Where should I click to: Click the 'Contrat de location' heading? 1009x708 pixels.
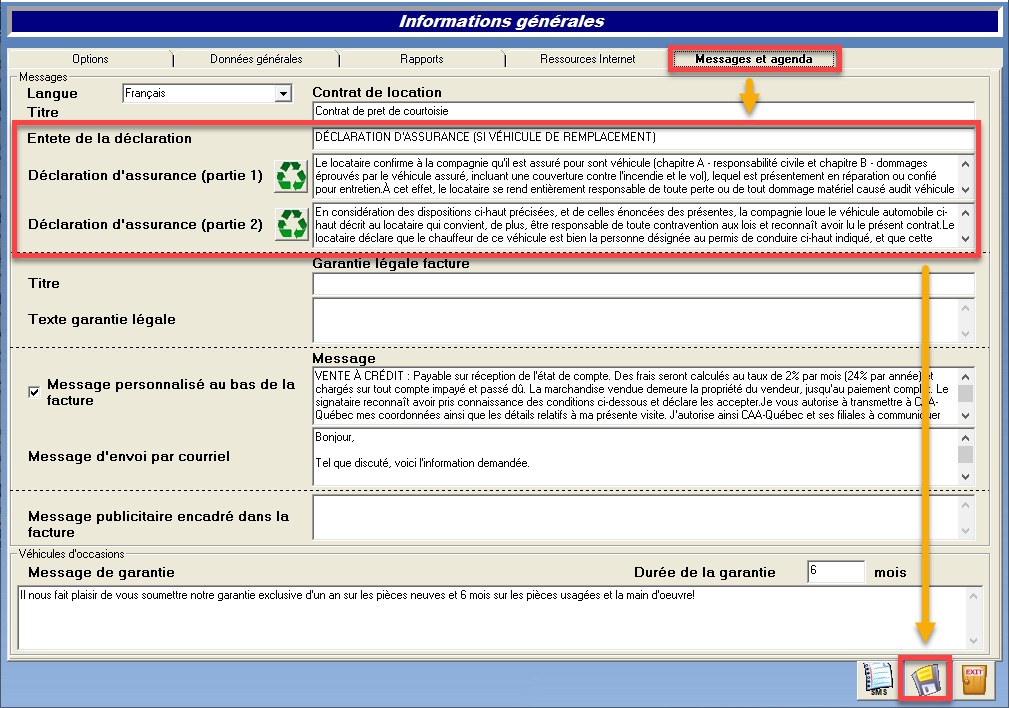tap(377, 92)
